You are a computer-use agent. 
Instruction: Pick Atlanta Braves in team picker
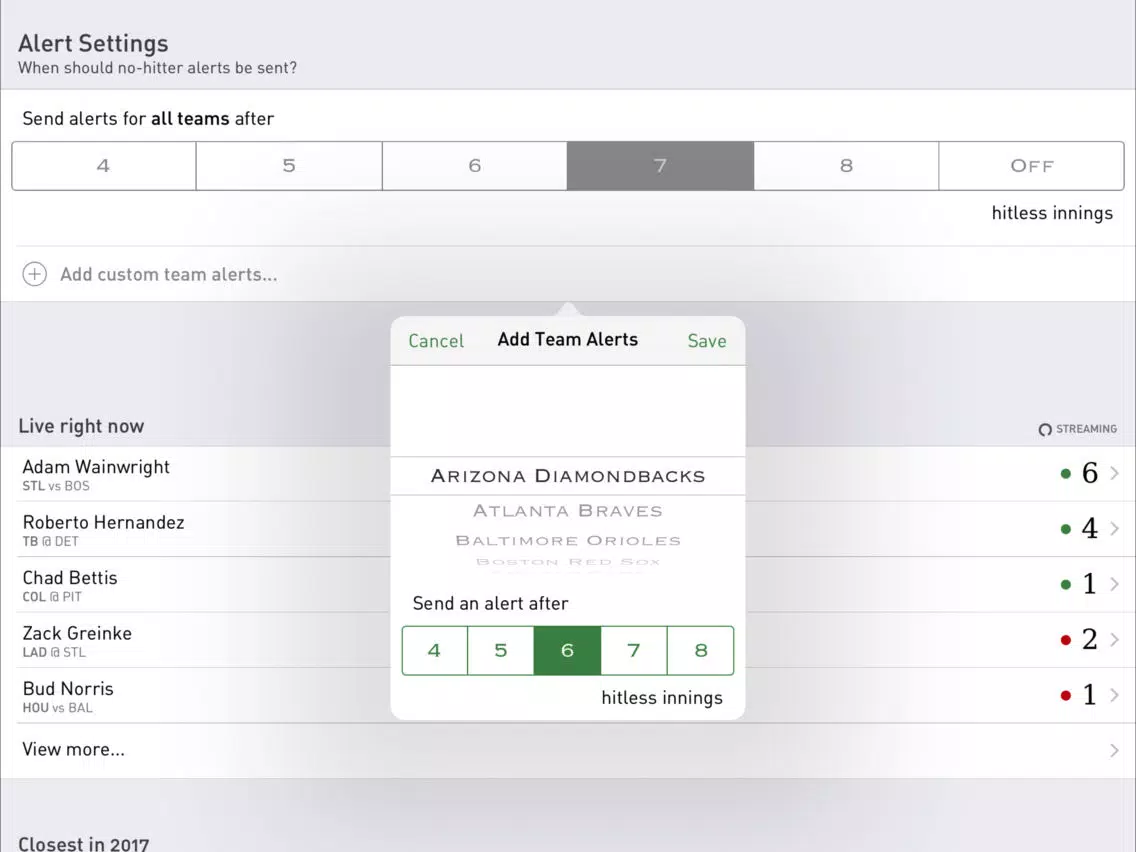point(568,511)
